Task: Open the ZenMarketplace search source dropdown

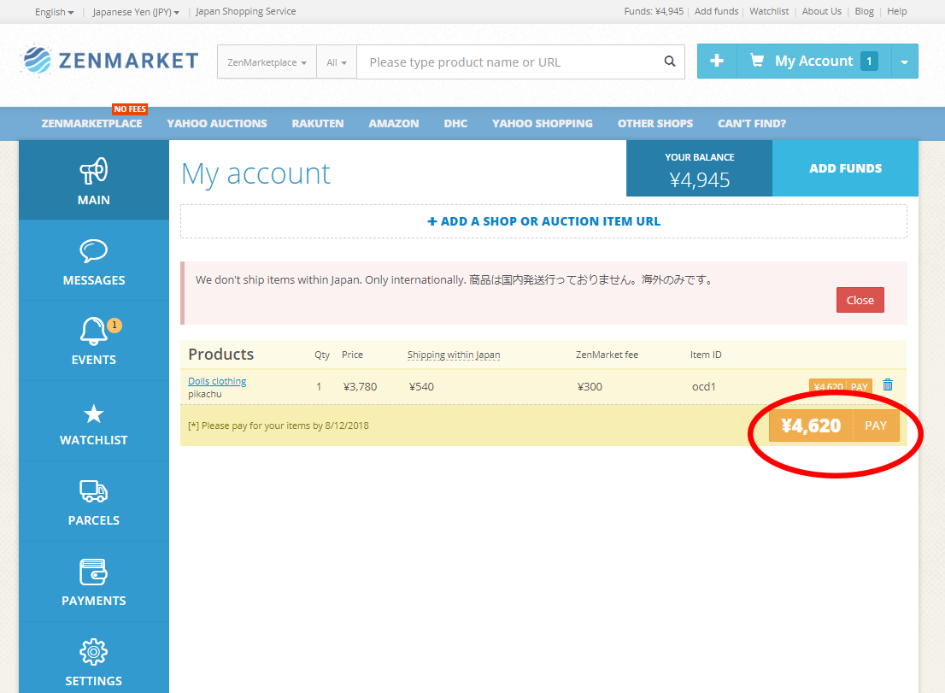Action: [266, 62]
